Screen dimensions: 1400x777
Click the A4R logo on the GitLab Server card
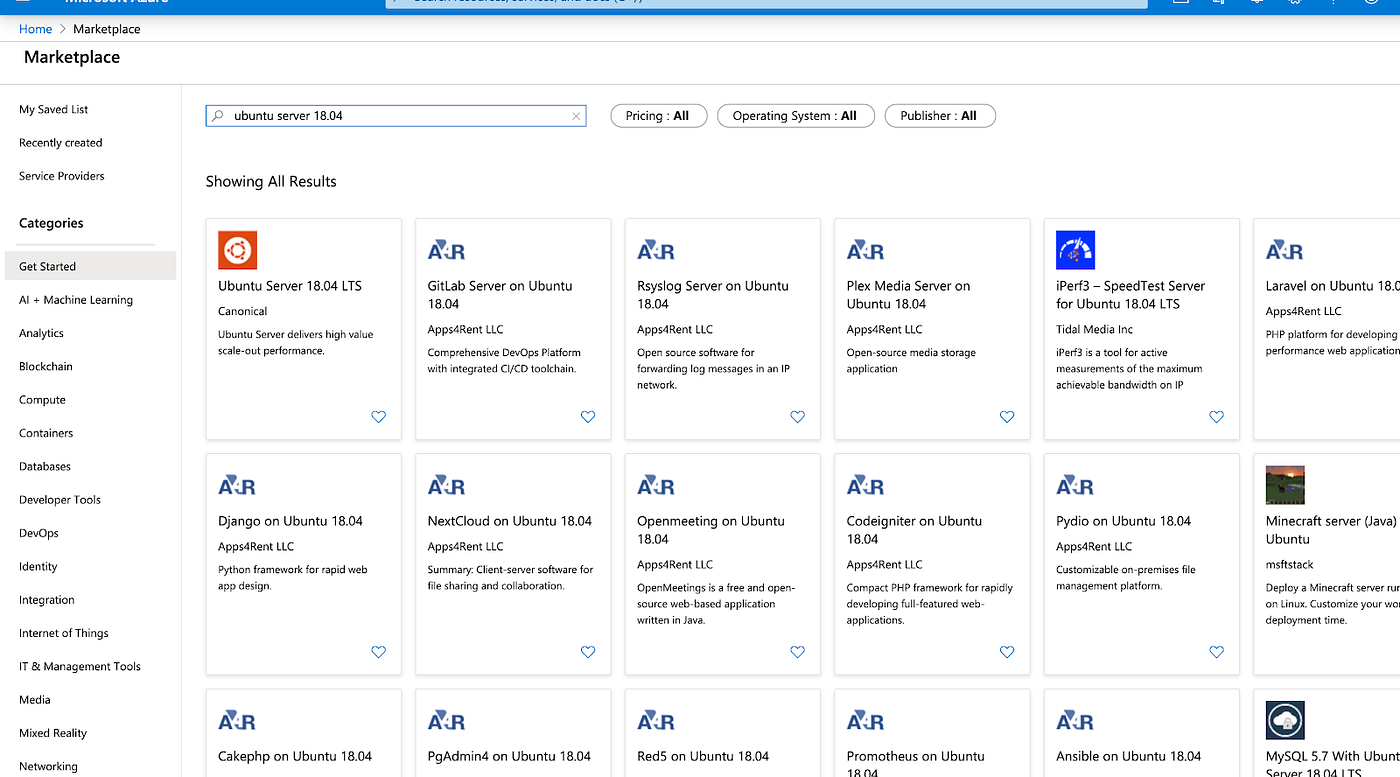(447, 251)
